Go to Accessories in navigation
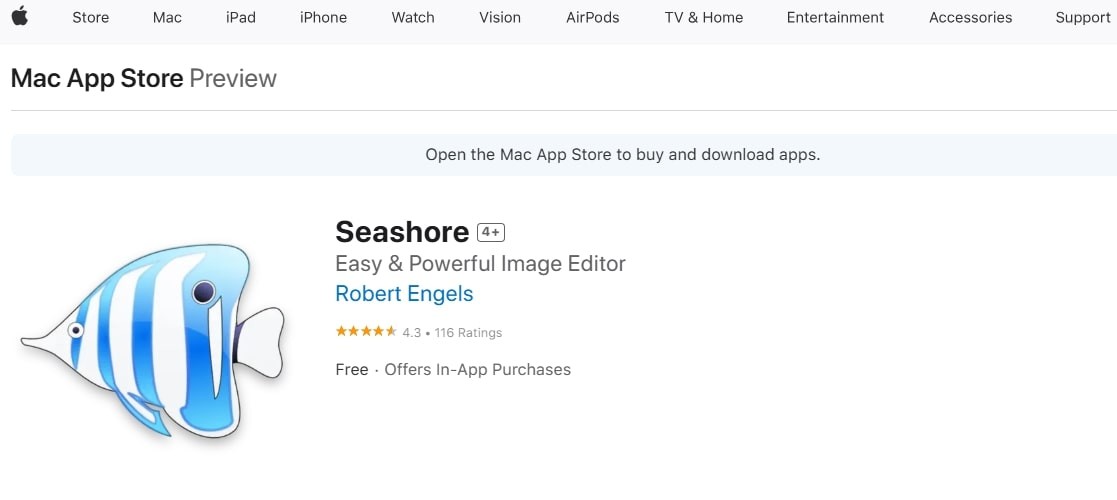The width and height of the screenshot is (1117, 500). pyautogui.click(x=971, y=18)
